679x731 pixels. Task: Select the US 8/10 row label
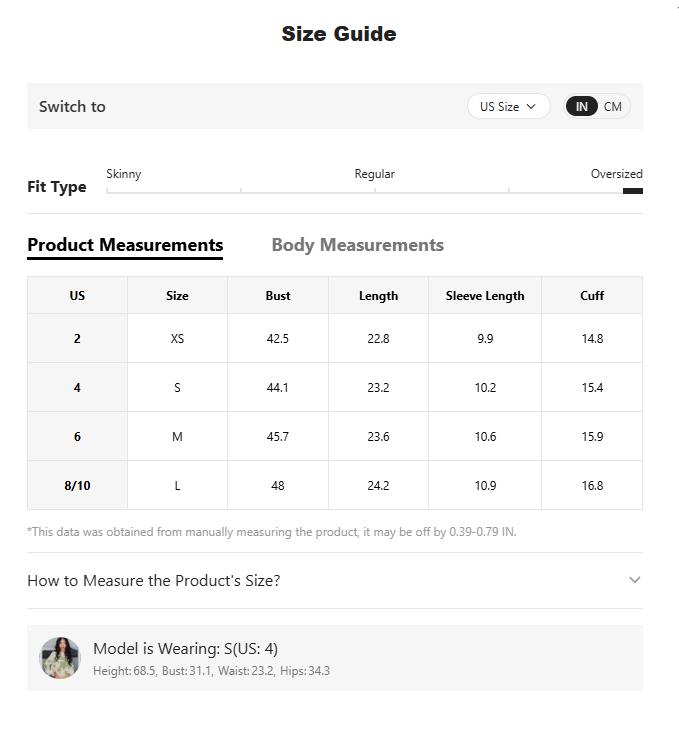pyautogui.click(x=77, y=486)
